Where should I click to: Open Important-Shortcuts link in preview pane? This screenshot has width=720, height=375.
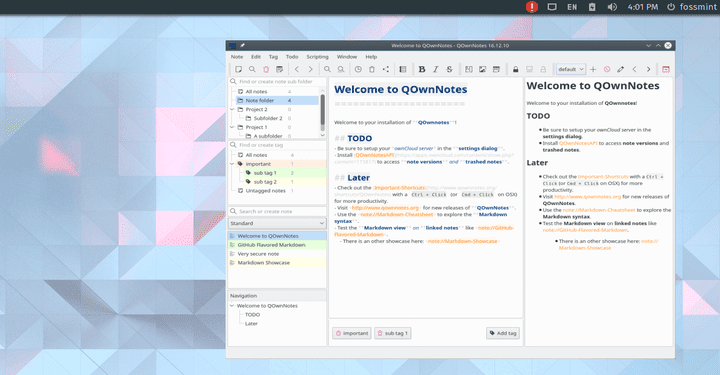click(603, 177)
